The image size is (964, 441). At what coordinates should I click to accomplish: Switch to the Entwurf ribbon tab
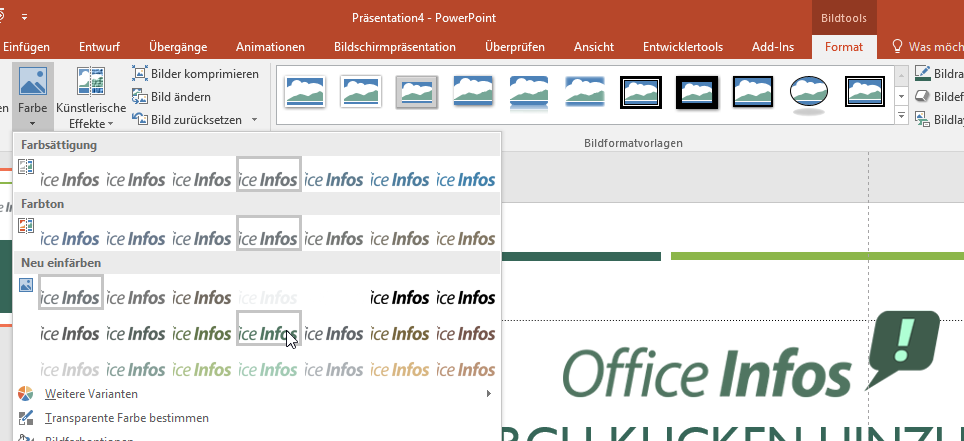(100, 47)
